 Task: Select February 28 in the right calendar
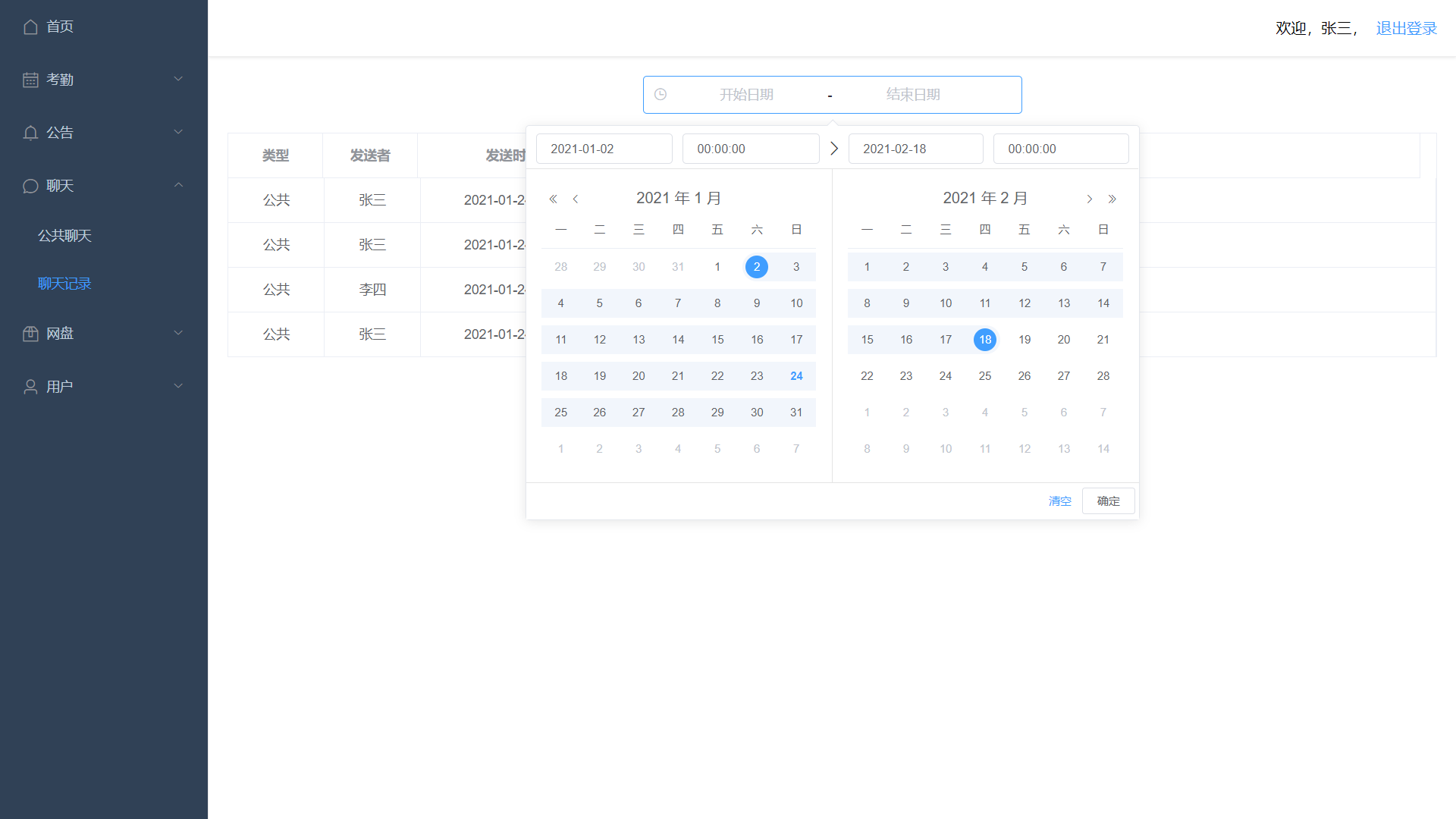pyautogui.click(x=1103, y=376)
